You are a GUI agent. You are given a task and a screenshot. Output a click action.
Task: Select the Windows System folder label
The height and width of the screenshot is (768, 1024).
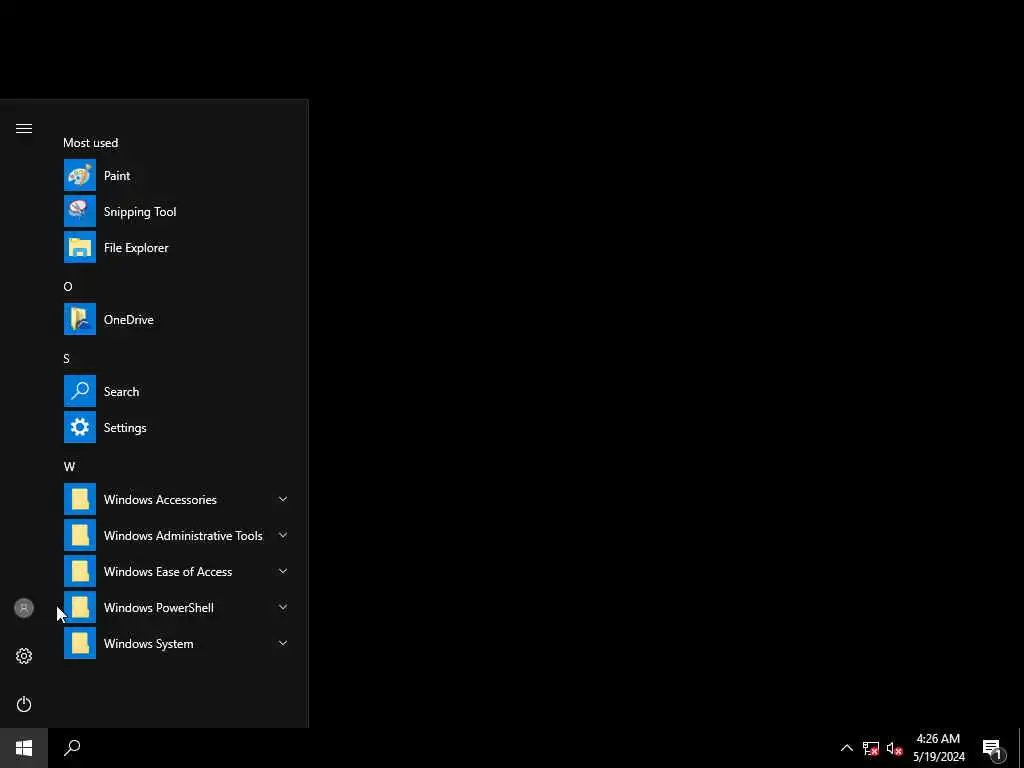(148, 643)
